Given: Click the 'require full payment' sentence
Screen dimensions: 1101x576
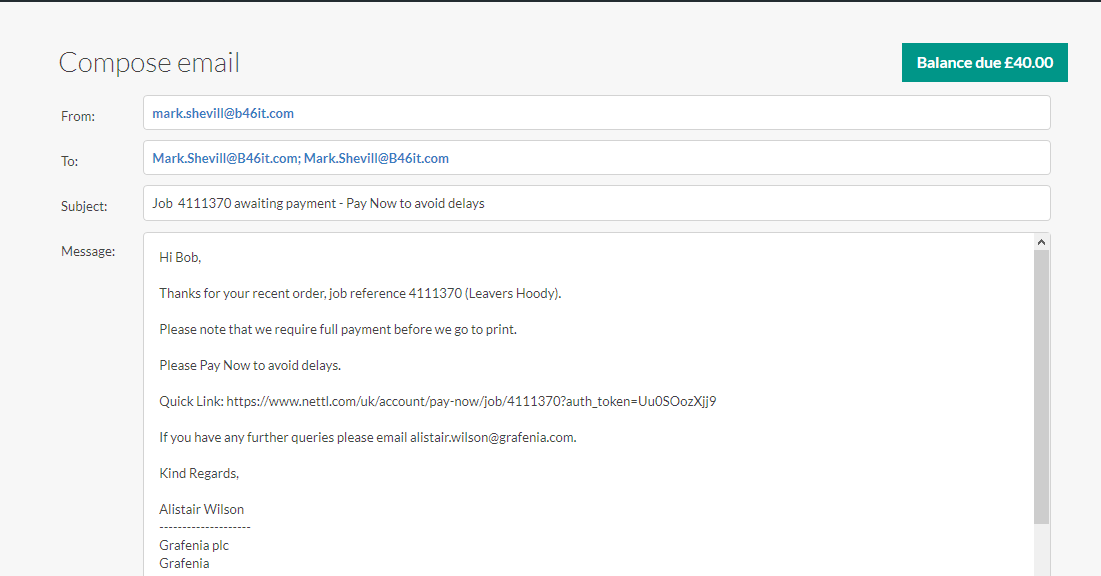Looking at the screenshot, I should point(338,329).
